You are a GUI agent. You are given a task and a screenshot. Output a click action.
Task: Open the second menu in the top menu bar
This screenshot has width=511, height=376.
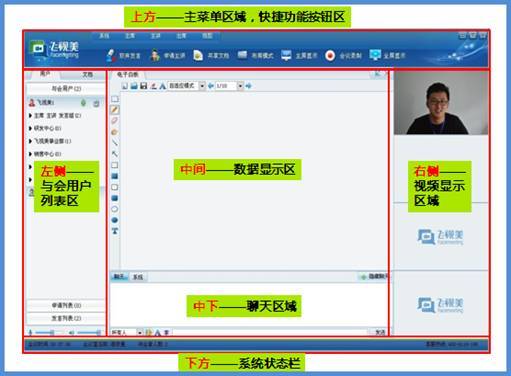click(130, 36)
